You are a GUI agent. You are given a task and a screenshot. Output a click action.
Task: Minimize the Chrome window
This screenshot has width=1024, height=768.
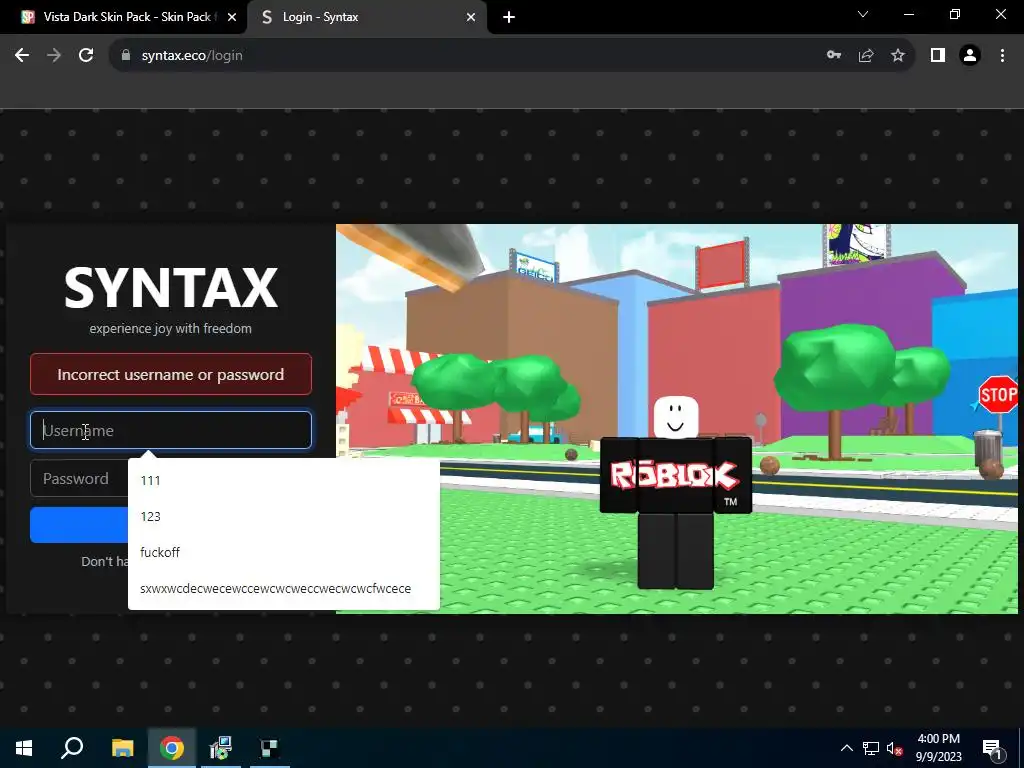909,14
